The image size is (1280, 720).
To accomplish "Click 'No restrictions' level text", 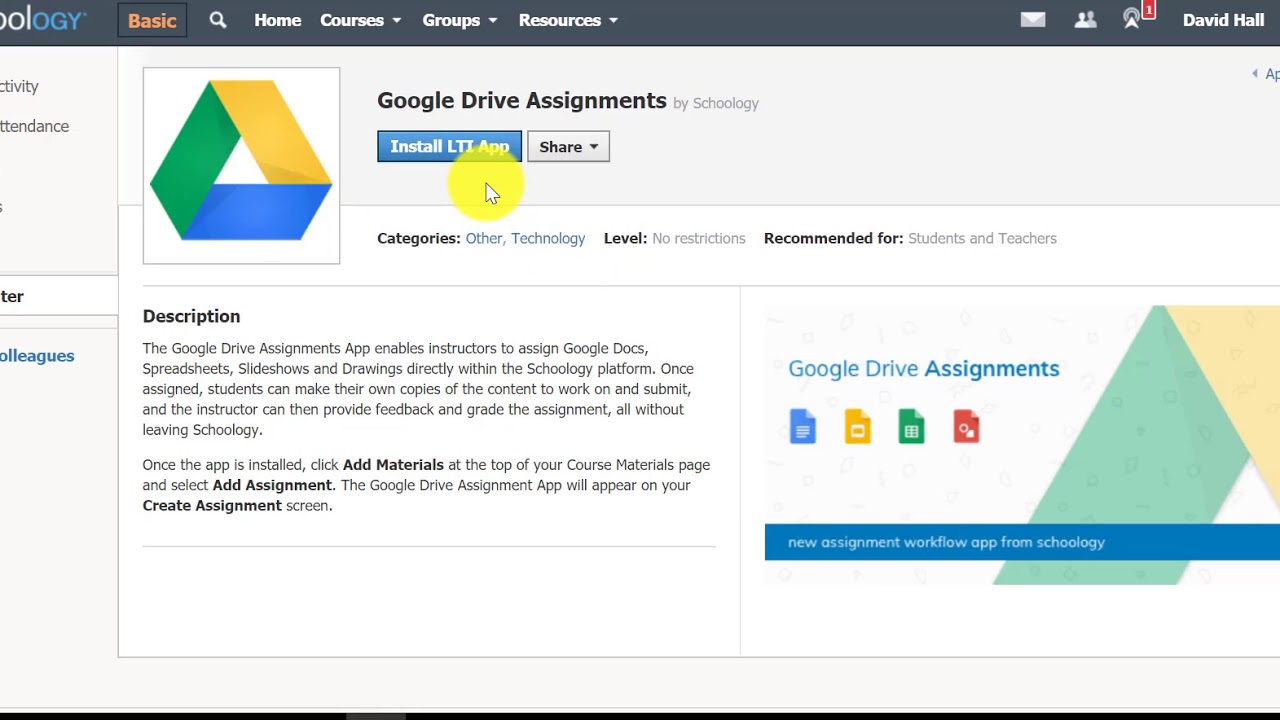I will pos(699,238).
